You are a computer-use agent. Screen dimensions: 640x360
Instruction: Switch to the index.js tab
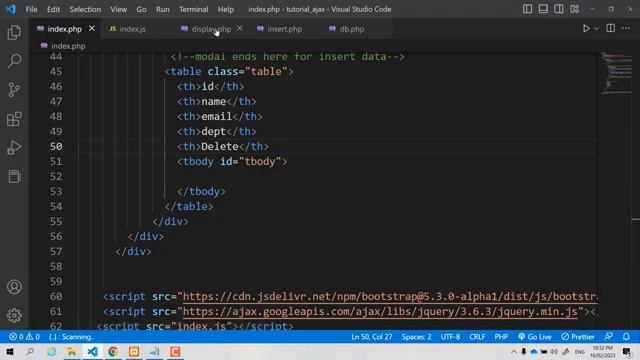click(x=132, y=29)
